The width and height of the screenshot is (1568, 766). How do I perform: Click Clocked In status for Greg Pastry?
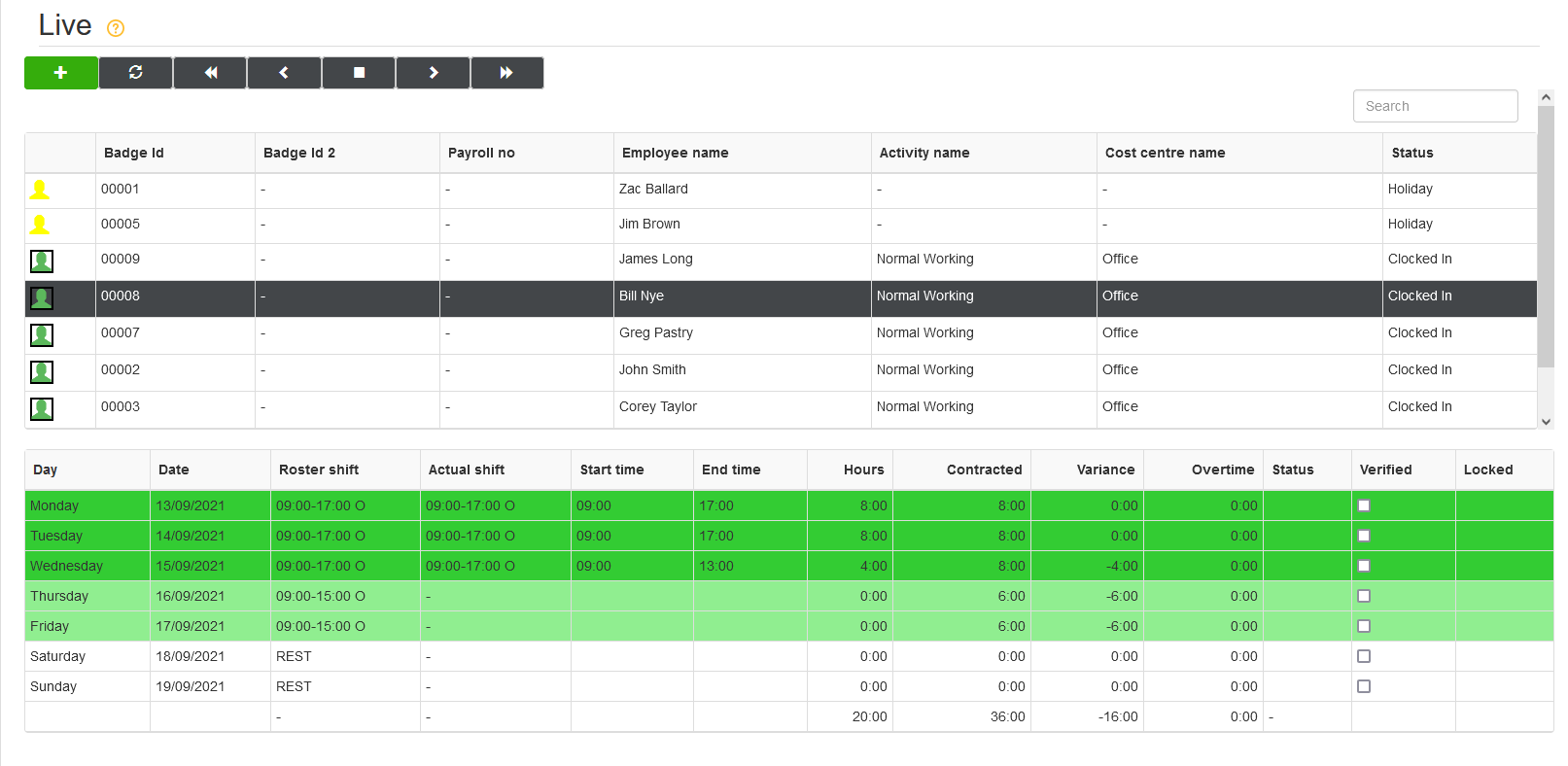click(1420, 333)
